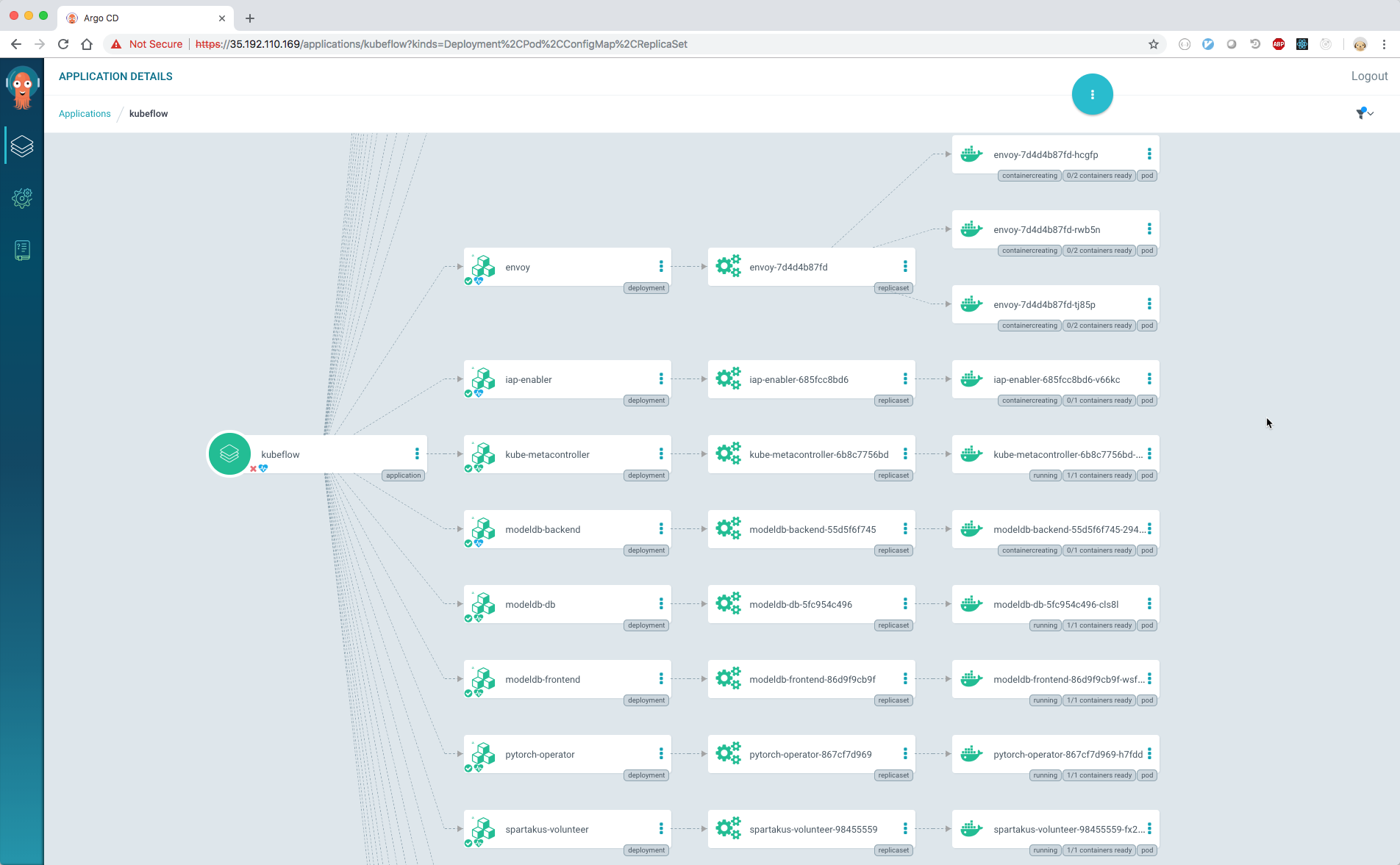Click the Argo CD octopus logo
The width and height of the screenshot is (1400, 865).
pyautogui.click(x=22, y=87)
